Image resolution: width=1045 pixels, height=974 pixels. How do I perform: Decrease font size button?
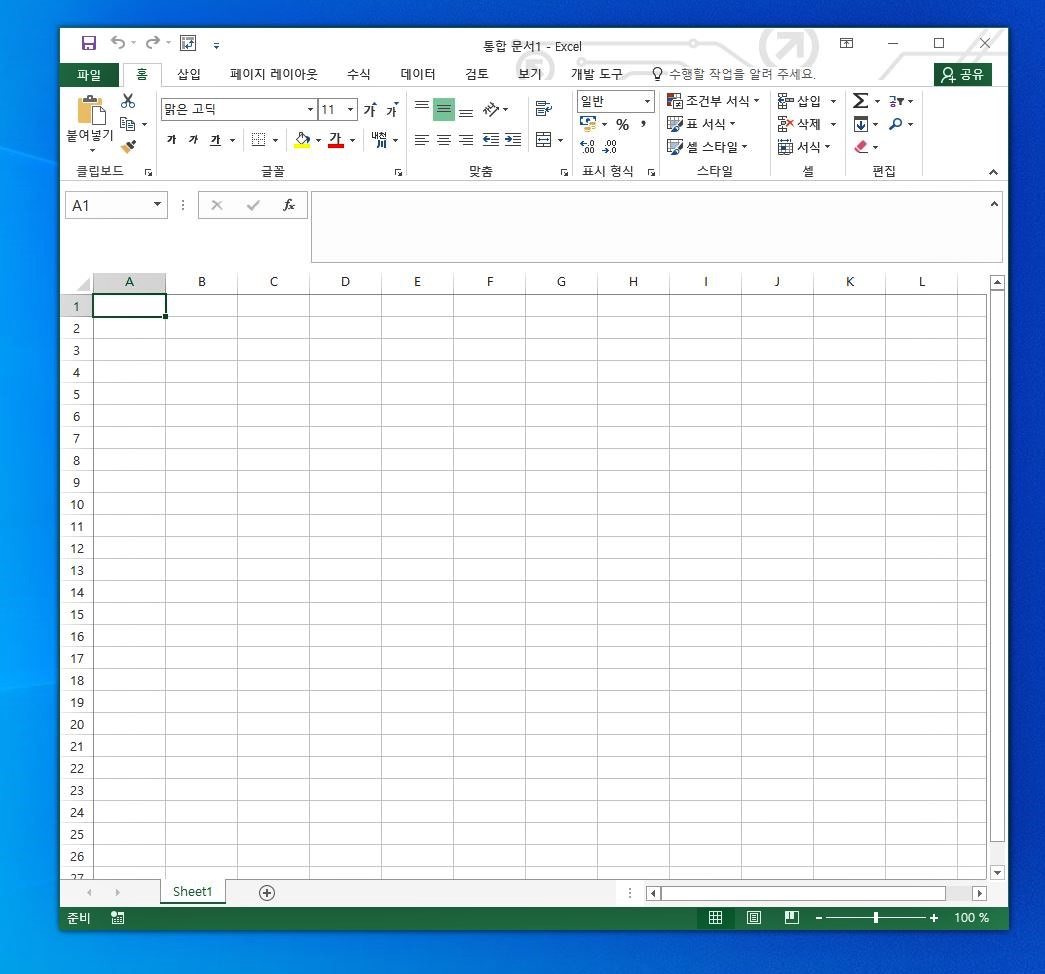pos(392,109)
